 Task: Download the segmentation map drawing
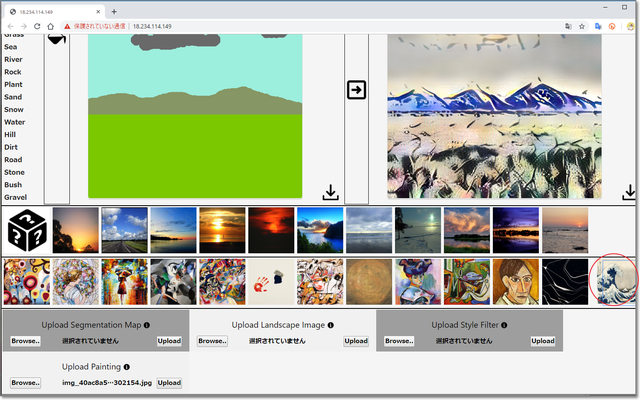pyautogui.click(x=330, y=192)
